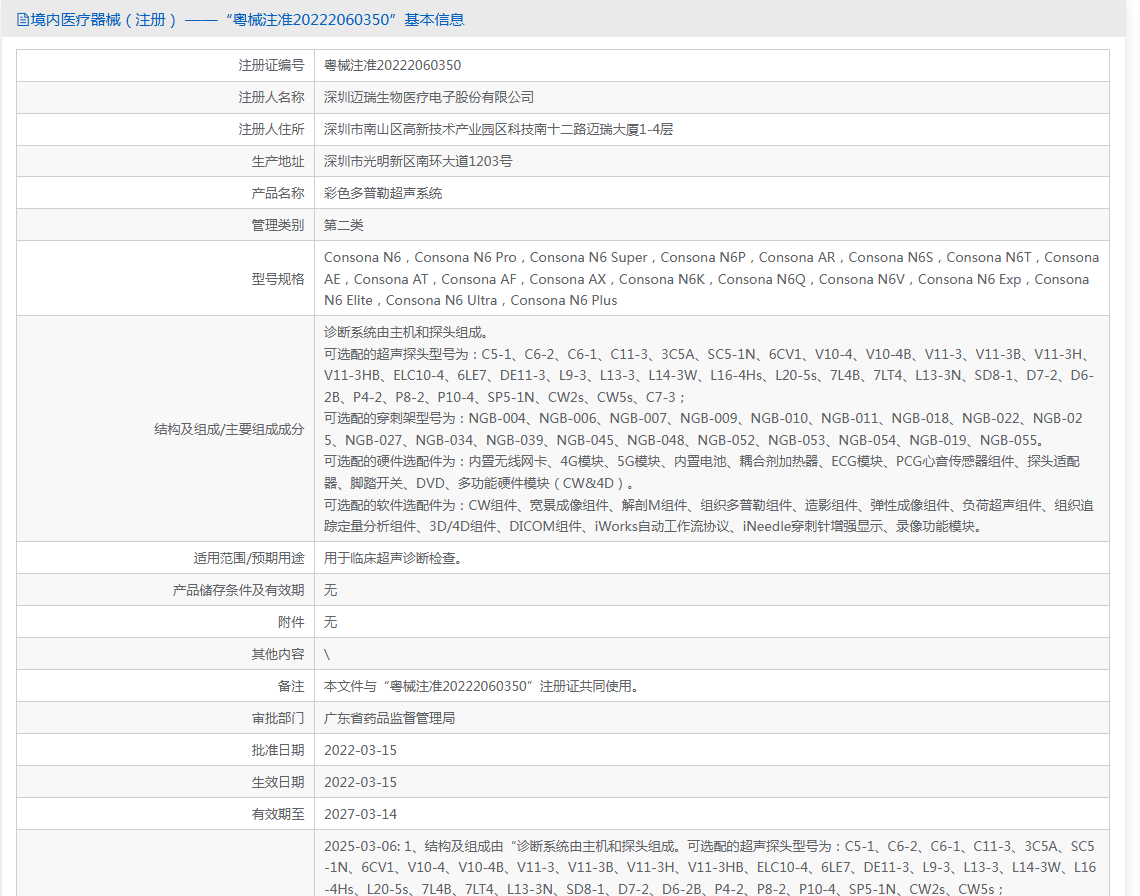Click the 结构及组成/主要组成成分 label
Image resolution: width=1140 pixels, height=896 pixels.
(x=229, y=429)
